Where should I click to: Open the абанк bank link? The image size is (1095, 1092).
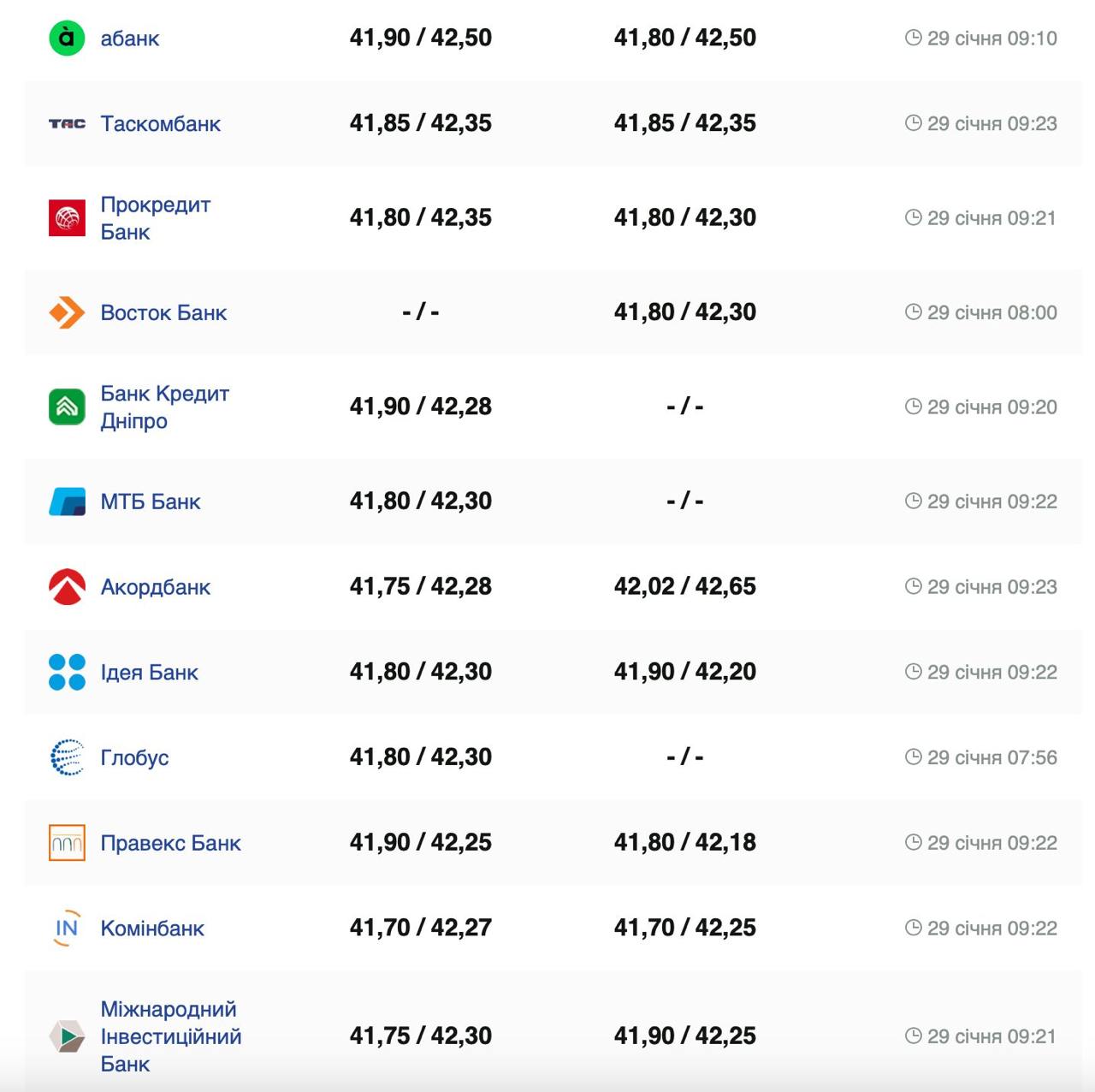click(130, 39)
